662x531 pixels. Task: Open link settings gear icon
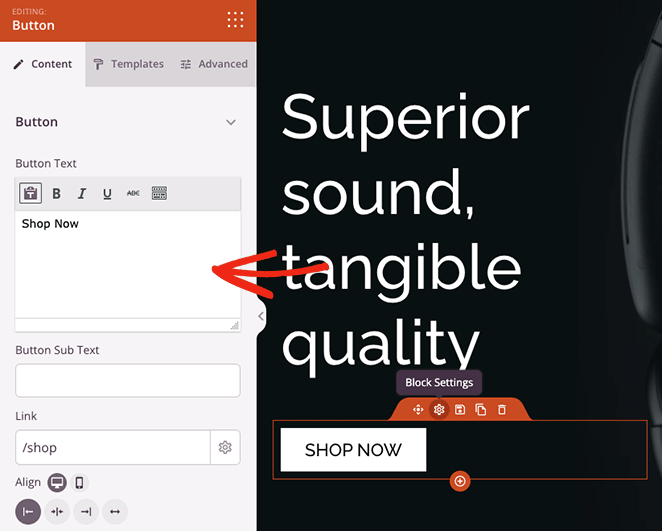[x=225, y=447]
